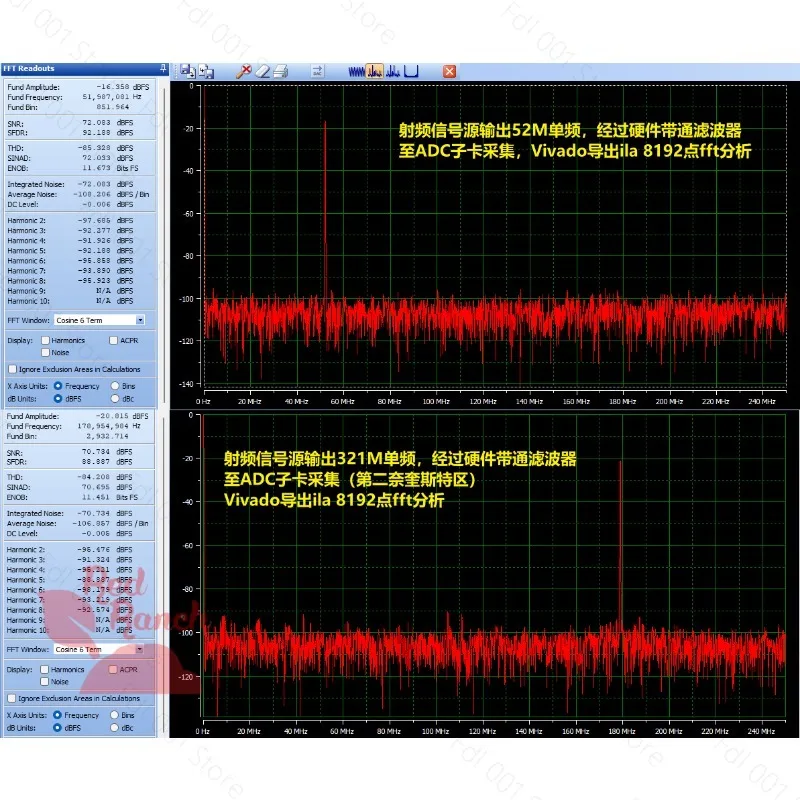Click upper Harmonic 3 value -92.277
Image resolution: width=800 pixels, height=800 pixels.
pyautogui.click(x=94, y=231)
